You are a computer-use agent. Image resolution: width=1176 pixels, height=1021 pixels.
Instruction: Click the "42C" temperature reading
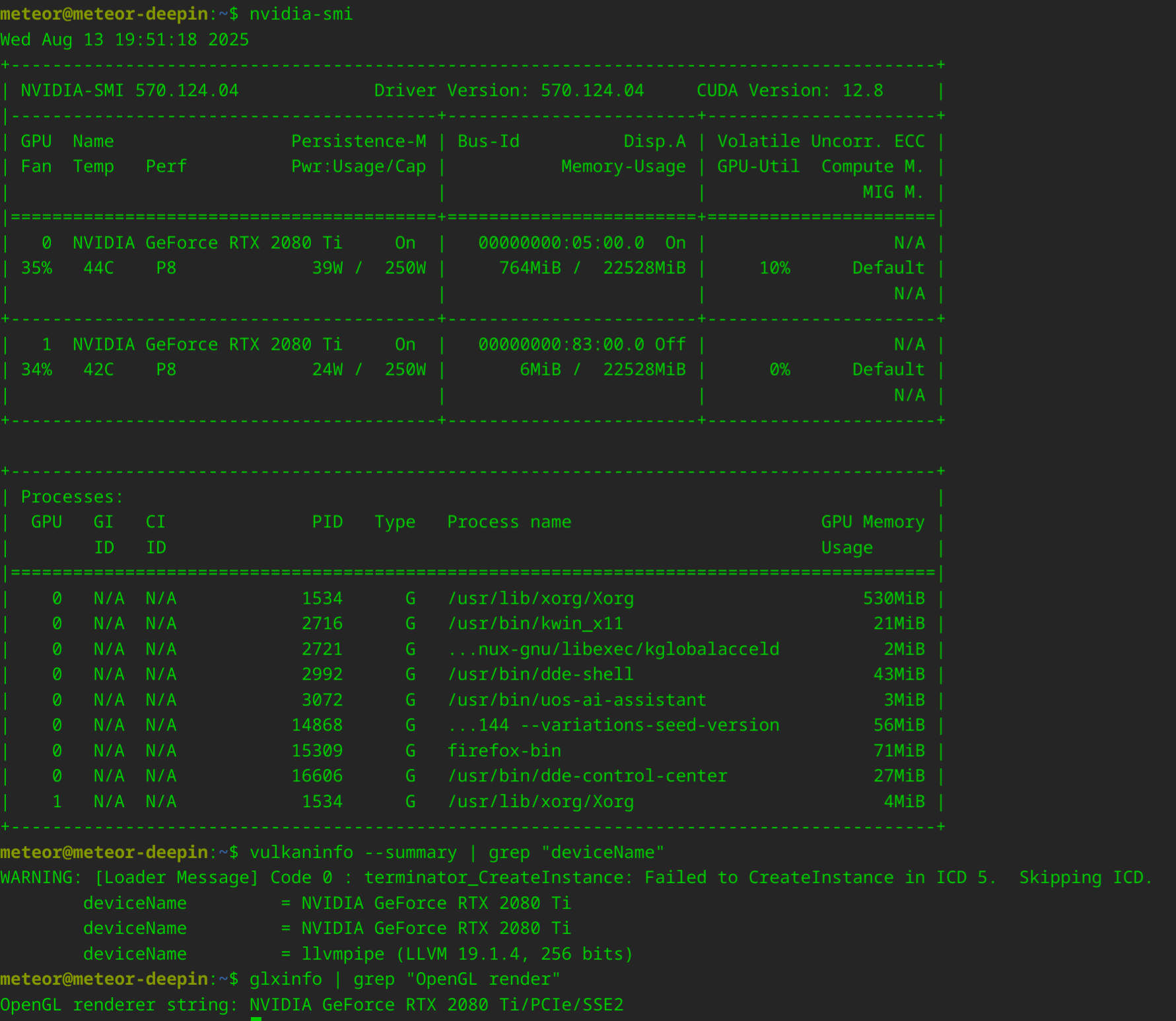pyautogui.click(x=98, y=370)
